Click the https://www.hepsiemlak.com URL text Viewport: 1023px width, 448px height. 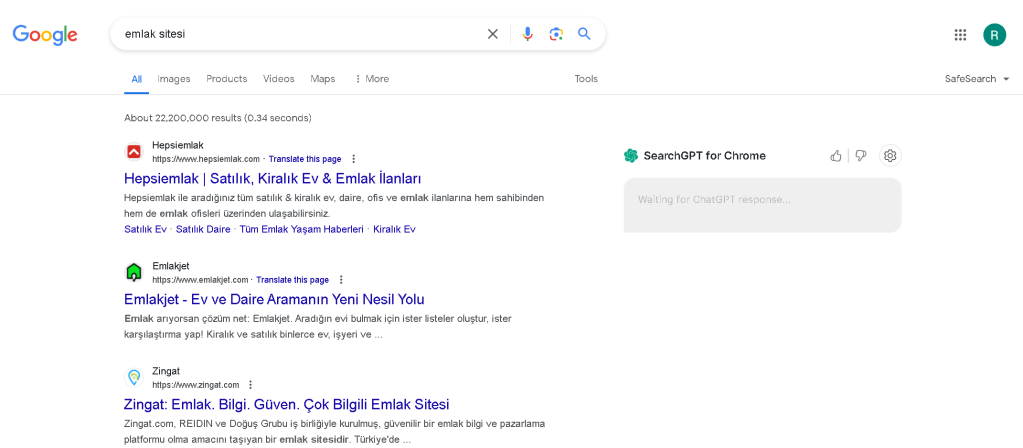point(206,159)
